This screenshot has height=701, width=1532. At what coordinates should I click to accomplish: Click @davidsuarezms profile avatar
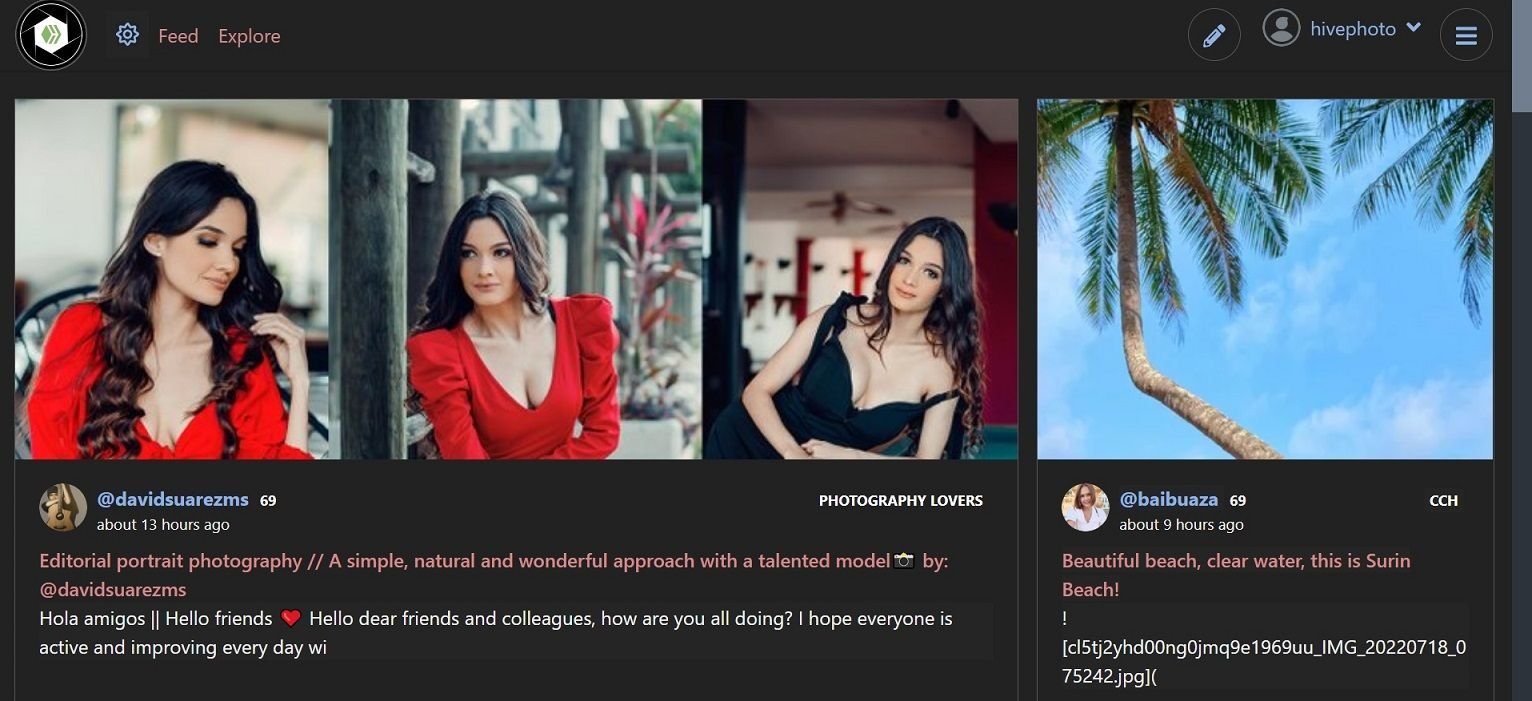63,507
